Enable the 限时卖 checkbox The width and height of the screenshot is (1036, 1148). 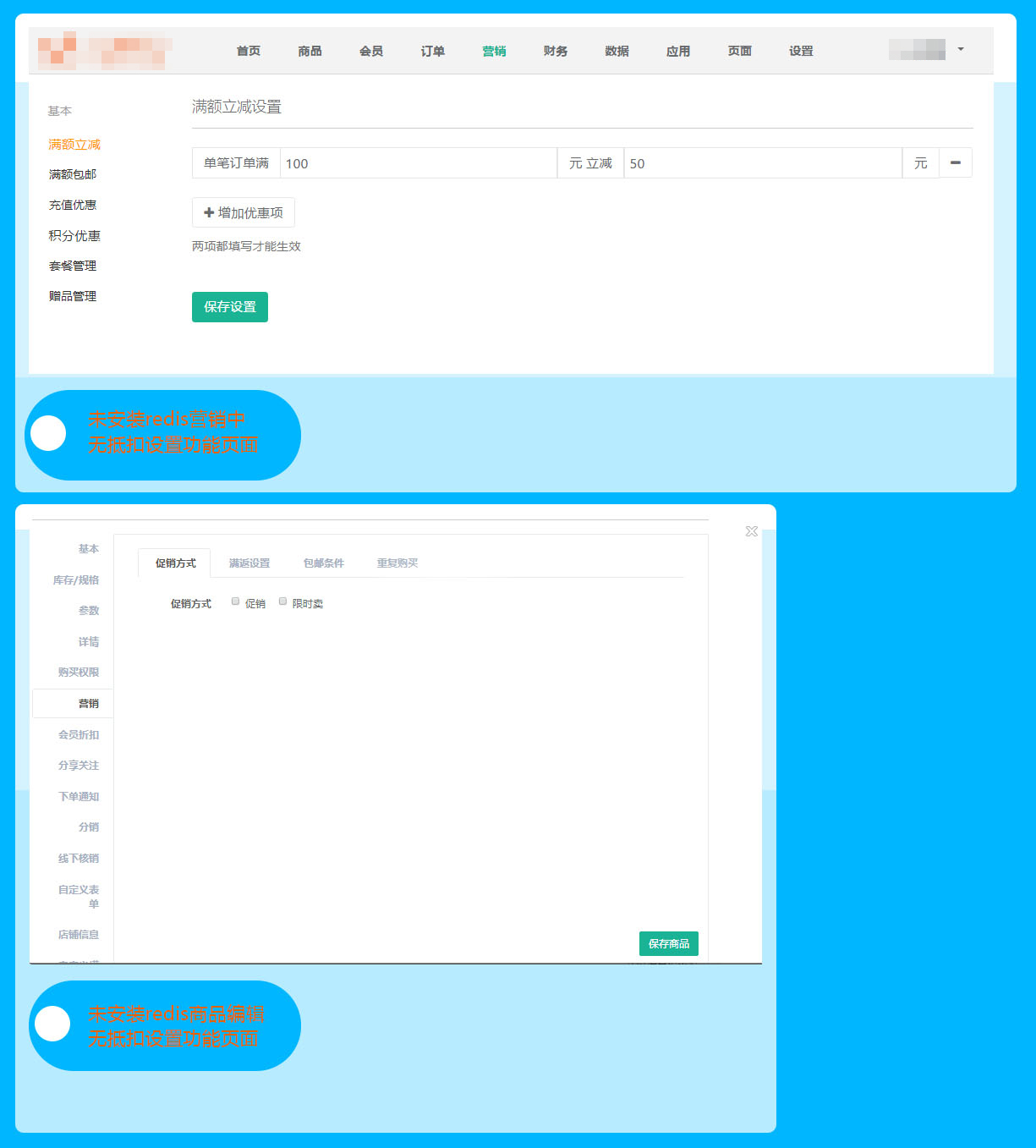[x=283, y=601]
